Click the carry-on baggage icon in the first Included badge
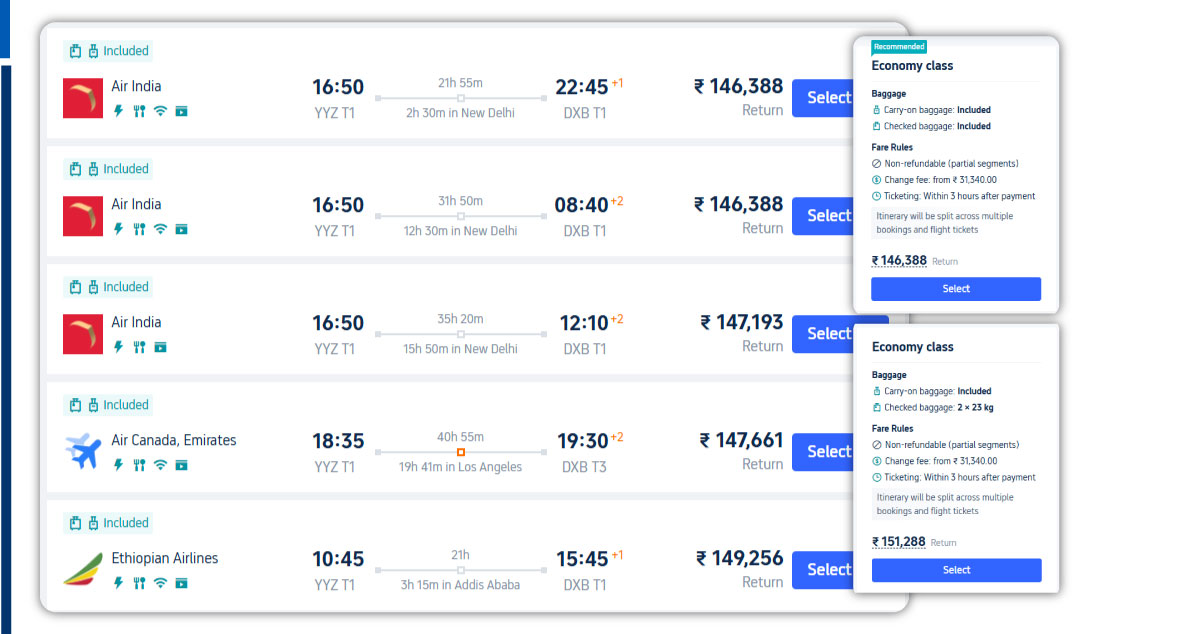 pyautogui.click(x=76, y=51)
